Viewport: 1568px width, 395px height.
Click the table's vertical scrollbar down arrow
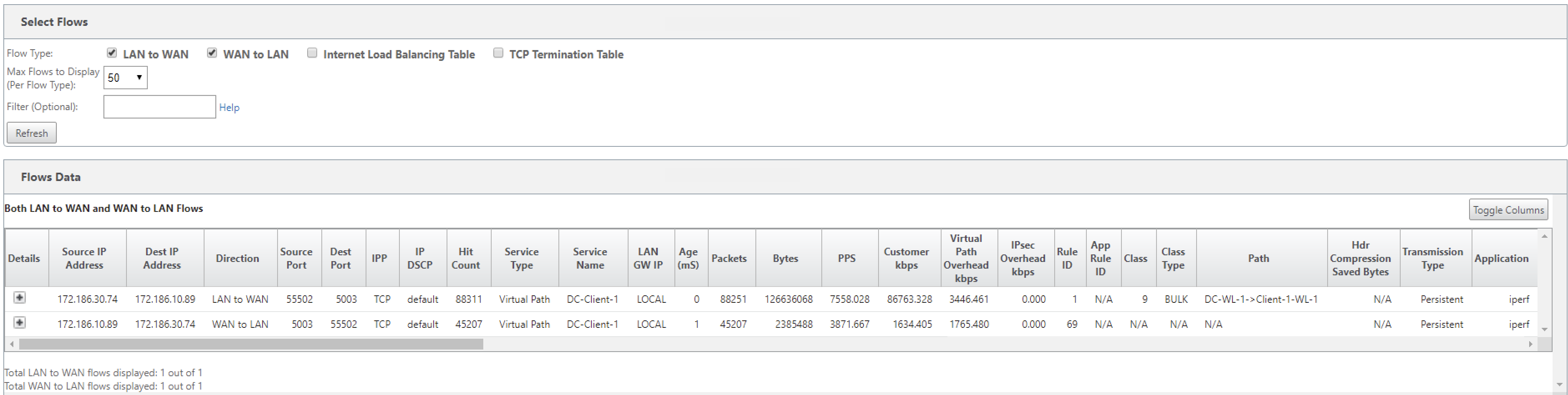(1544, 330)
